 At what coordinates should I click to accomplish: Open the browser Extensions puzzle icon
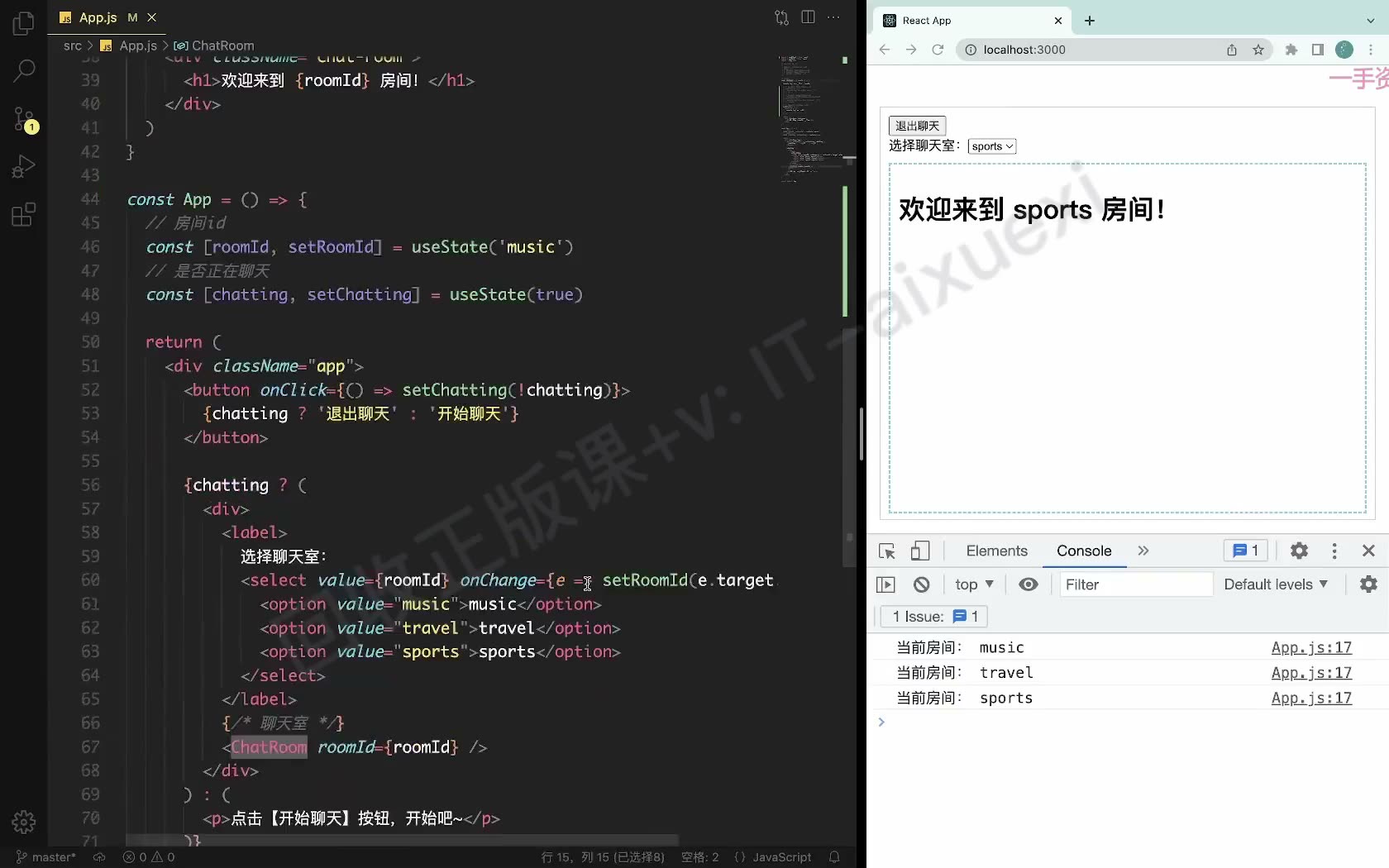[x=1291, y=50]
